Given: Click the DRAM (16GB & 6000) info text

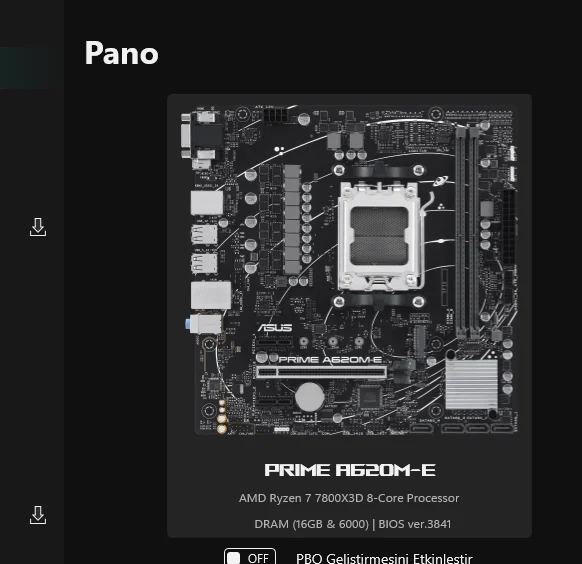Looking at the screenshot, I should click(311, 524).
